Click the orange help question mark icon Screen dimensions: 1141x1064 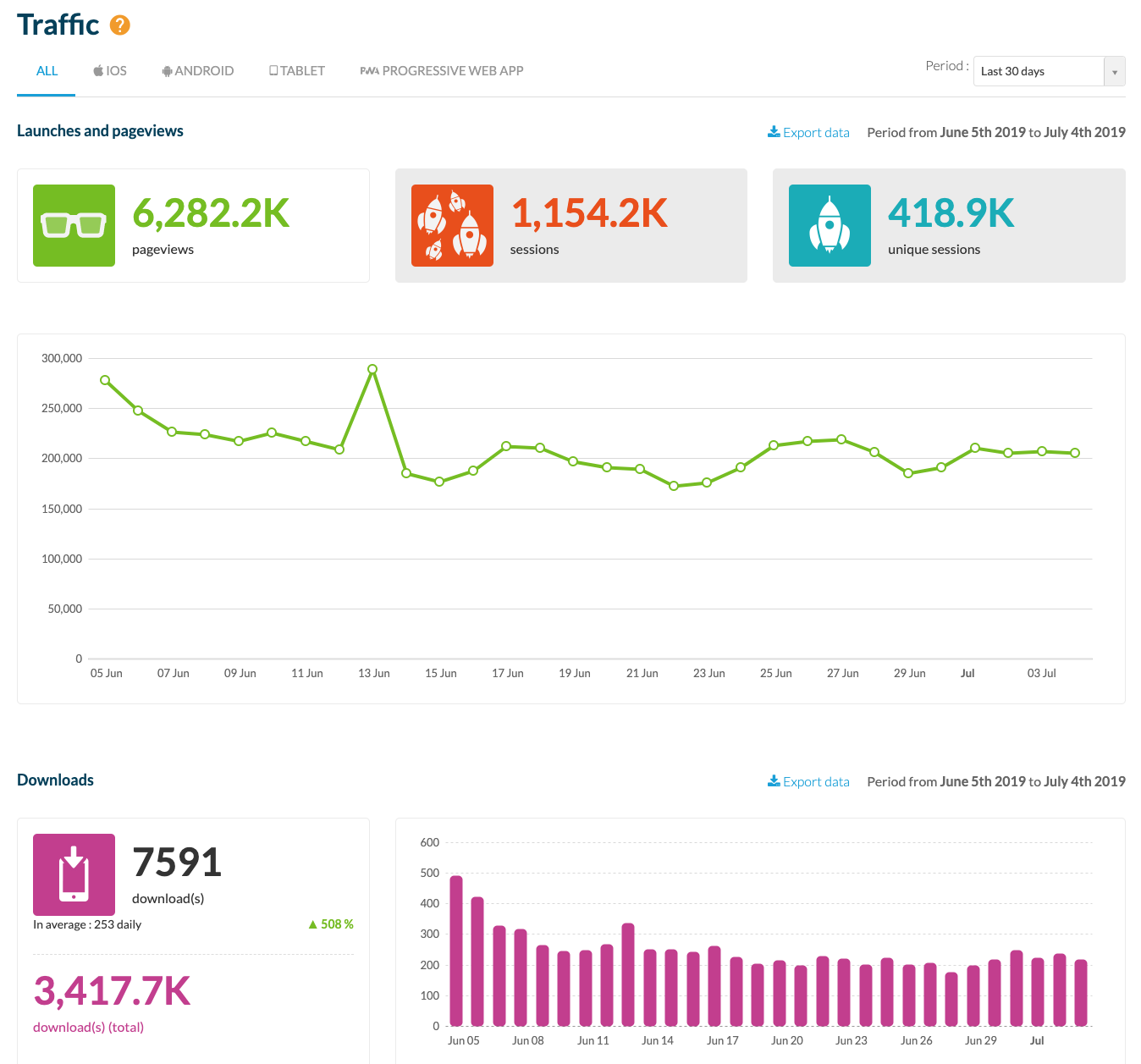pyautogui.click(x=120, y=25)
